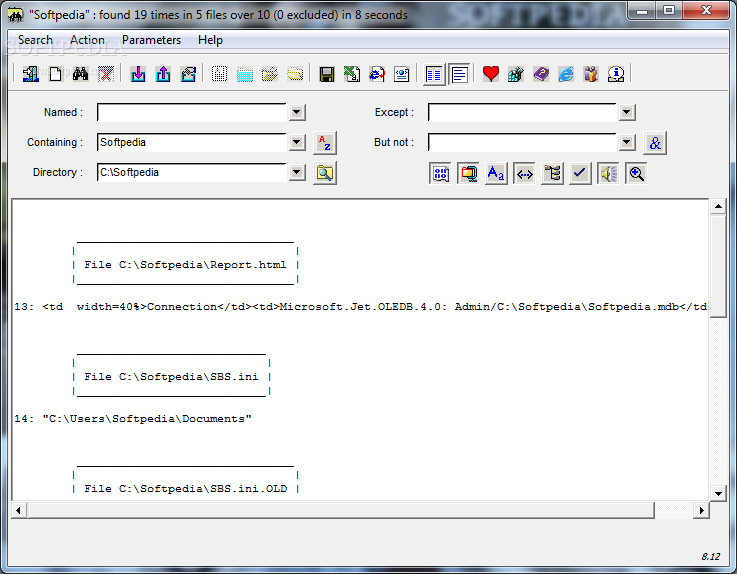Click the vertical scrollbar down arrow
The image size is (737, 574).
pyautogui.click(x=718, y=494)
